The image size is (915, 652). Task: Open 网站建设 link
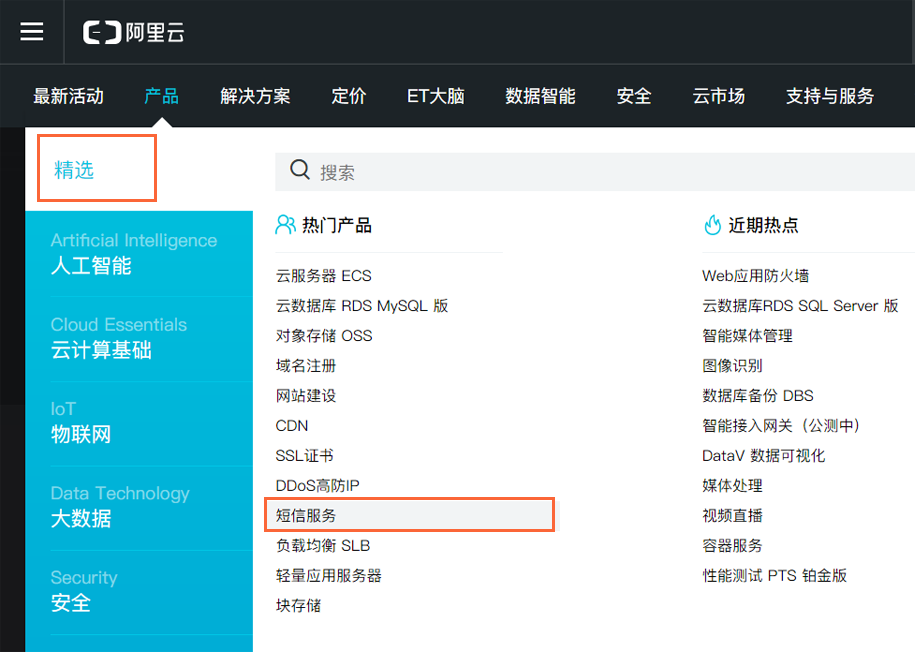306,396
